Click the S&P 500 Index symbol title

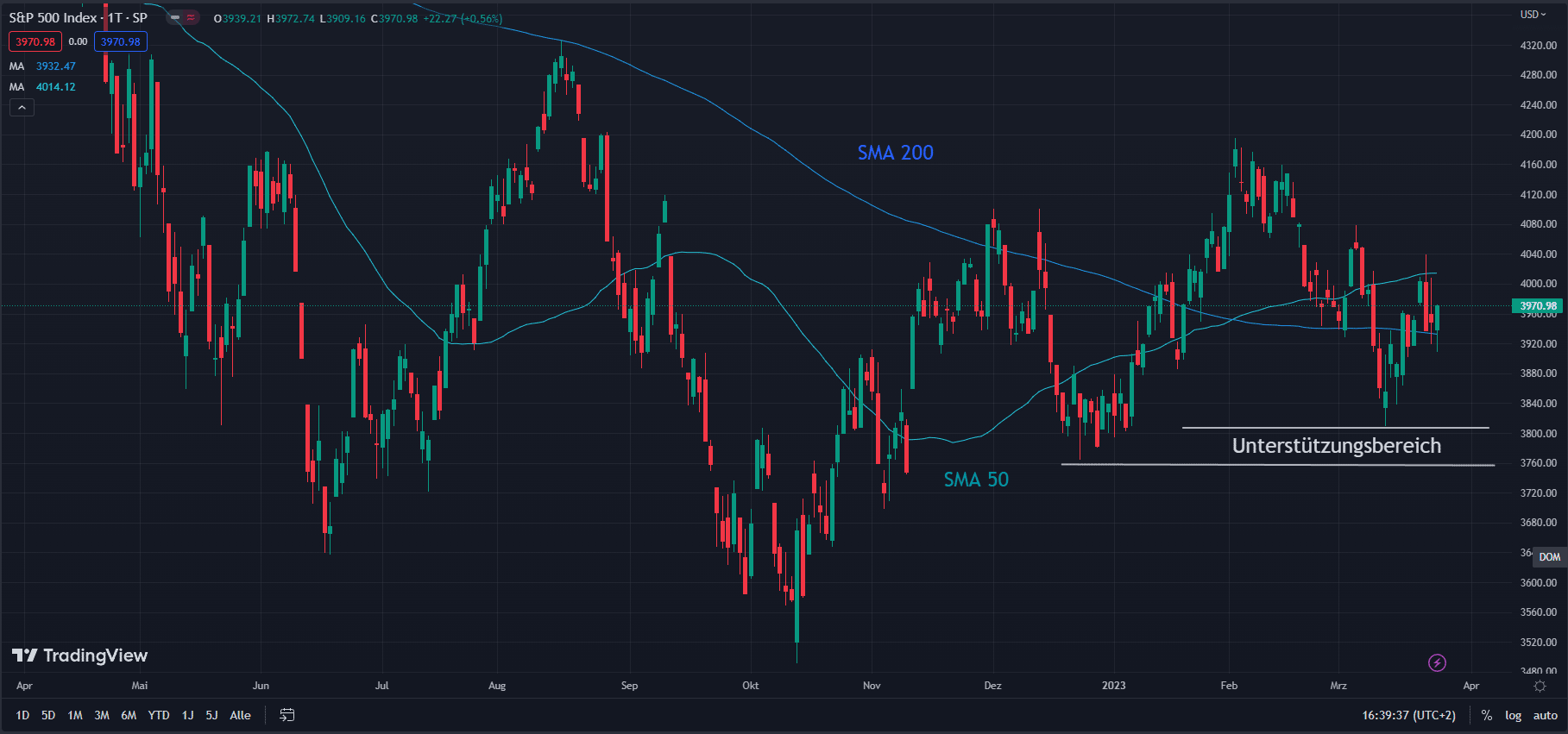coord(78,17)
